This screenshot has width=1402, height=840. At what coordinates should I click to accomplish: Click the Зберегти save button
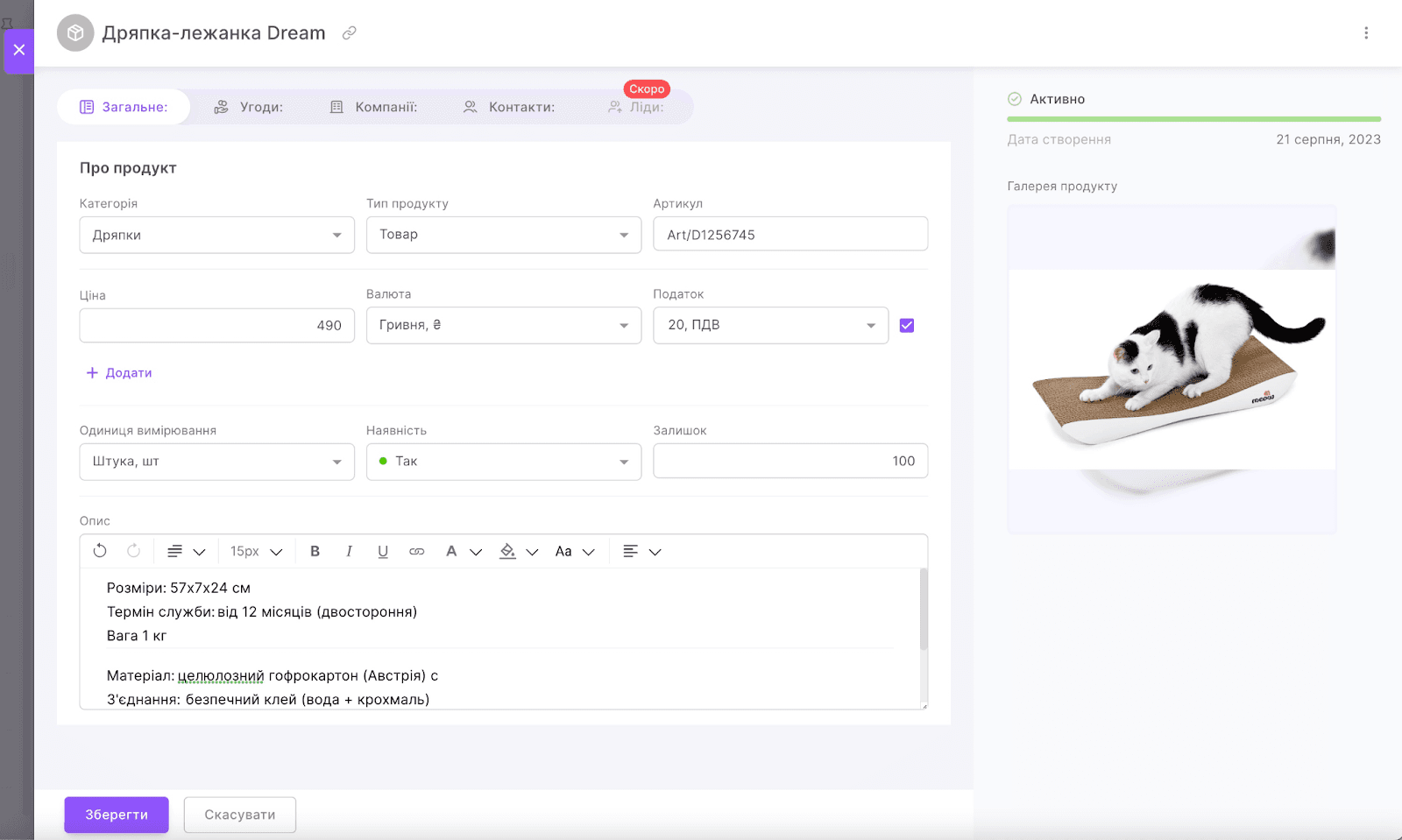(x=117, y=815)
